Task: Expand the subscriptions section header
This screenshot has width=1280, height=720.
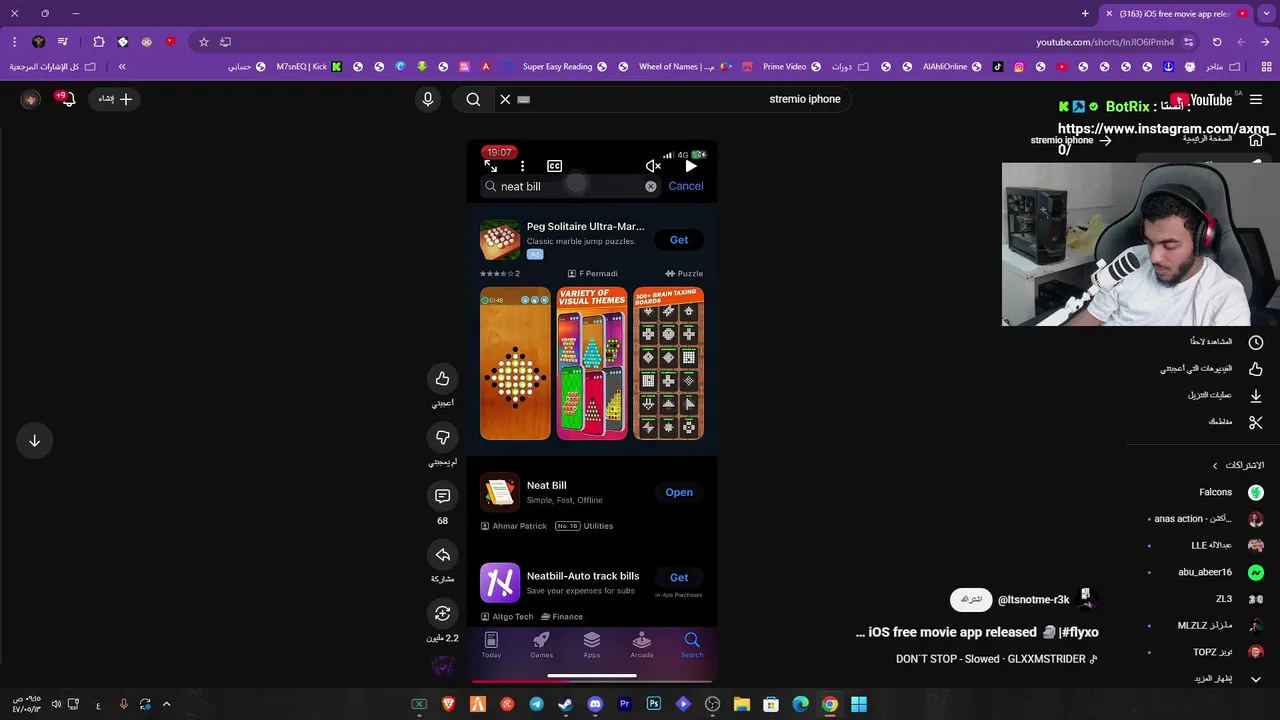Action: pyautogui.click(x=1238, y=465)
